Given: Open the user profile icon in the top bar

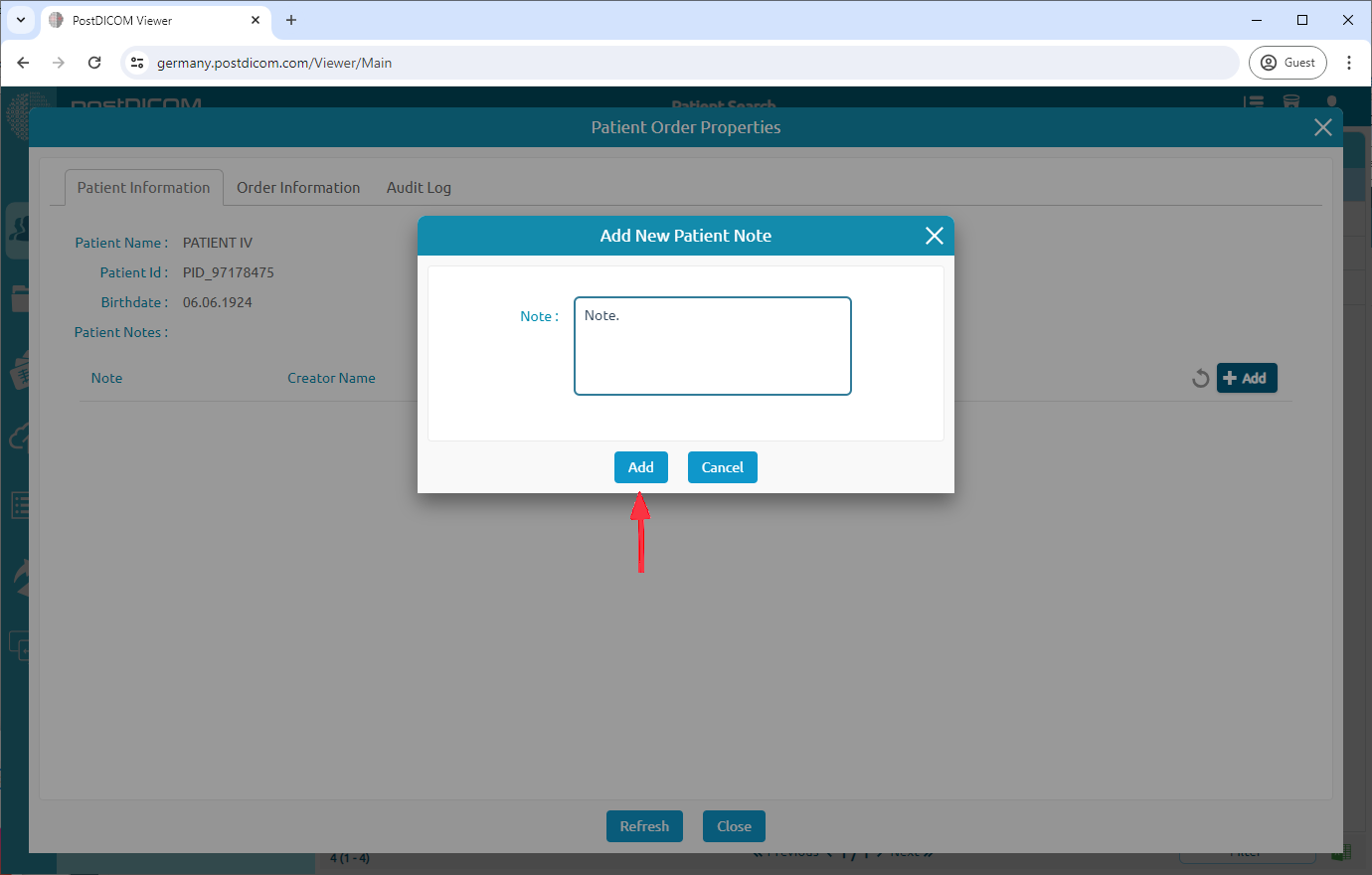Looking at the screenshot, I should pos(1331,100).
